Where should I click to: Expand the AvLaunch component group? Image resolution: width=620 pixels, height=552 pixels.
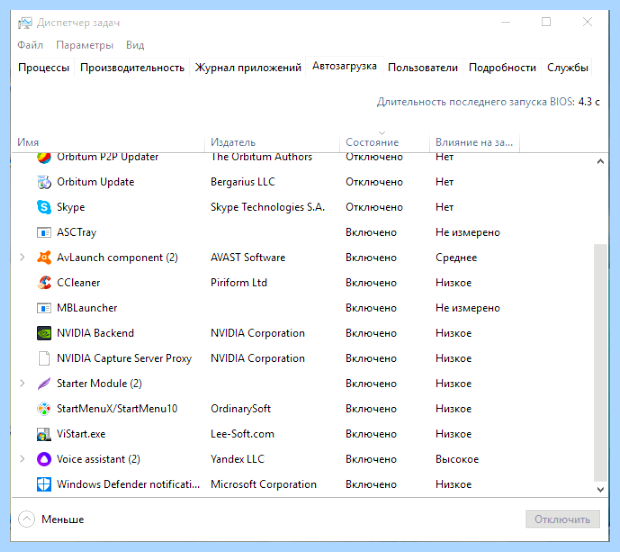click(x=23, y=258)
